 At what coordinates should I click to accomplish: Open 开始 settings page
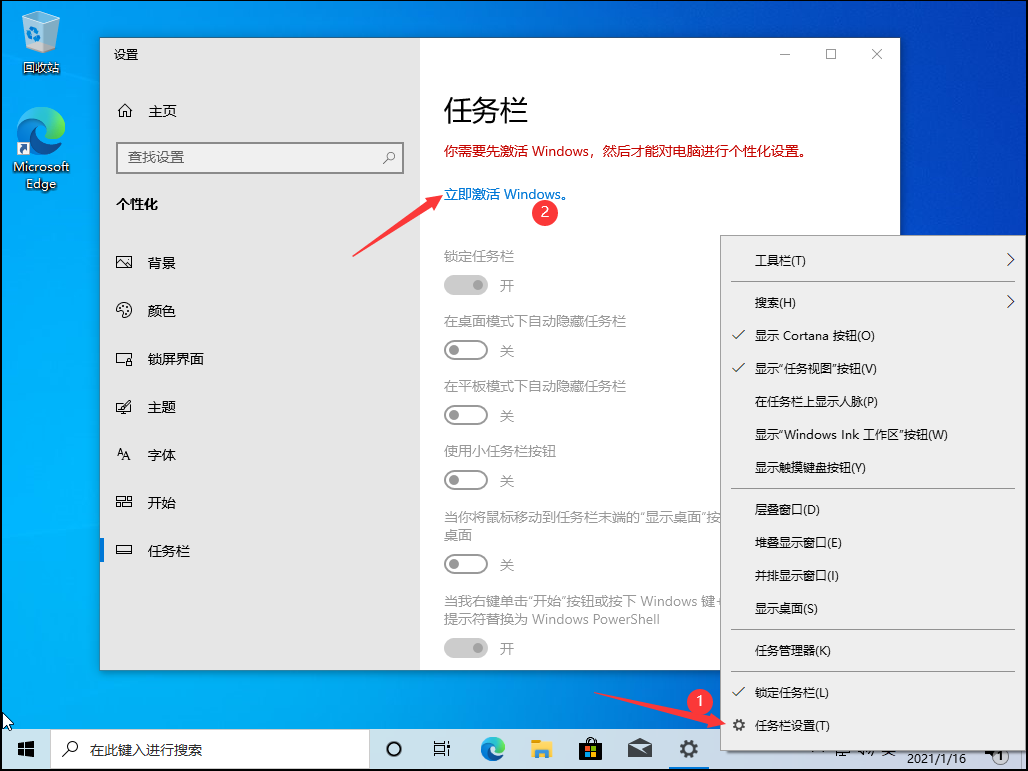(x=260, y=502)
